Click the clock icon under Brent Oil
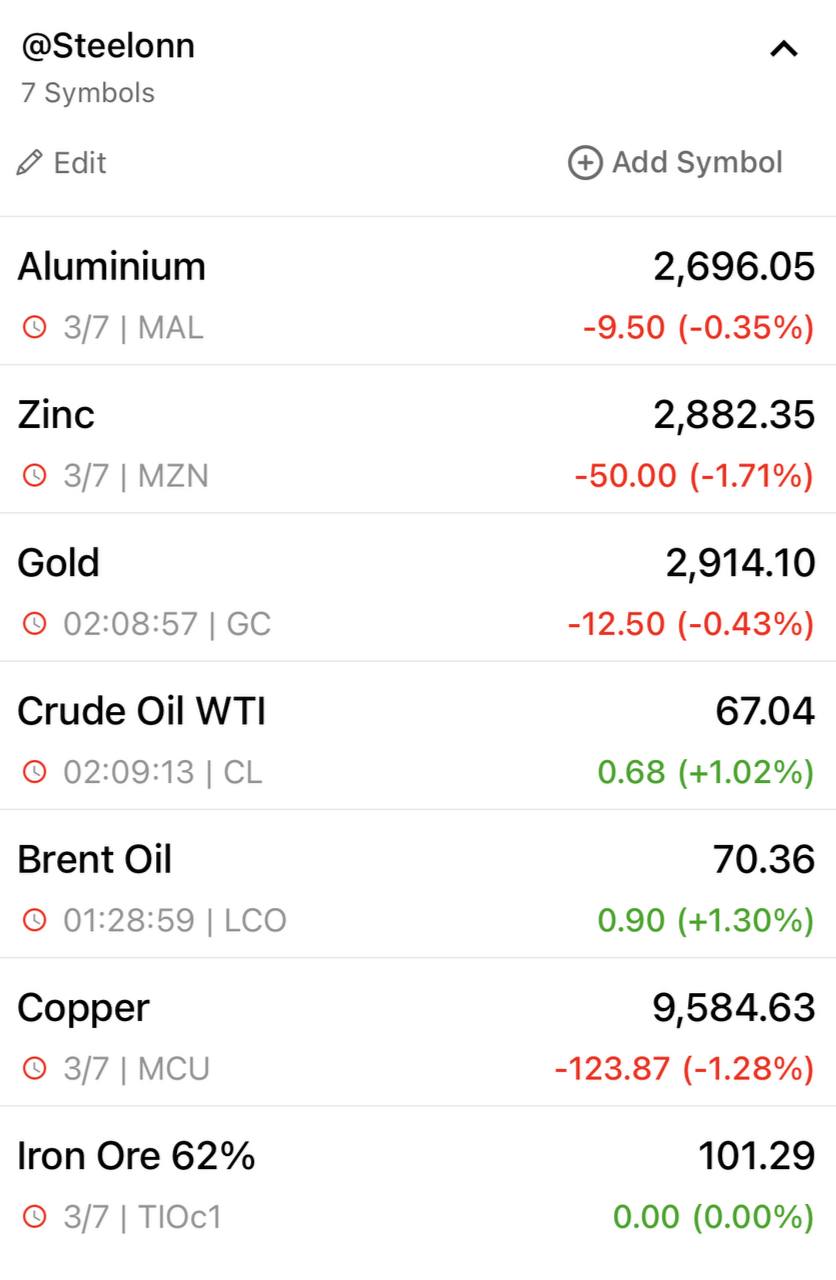This screenshot has height=1280, width=836. [35, 920]
